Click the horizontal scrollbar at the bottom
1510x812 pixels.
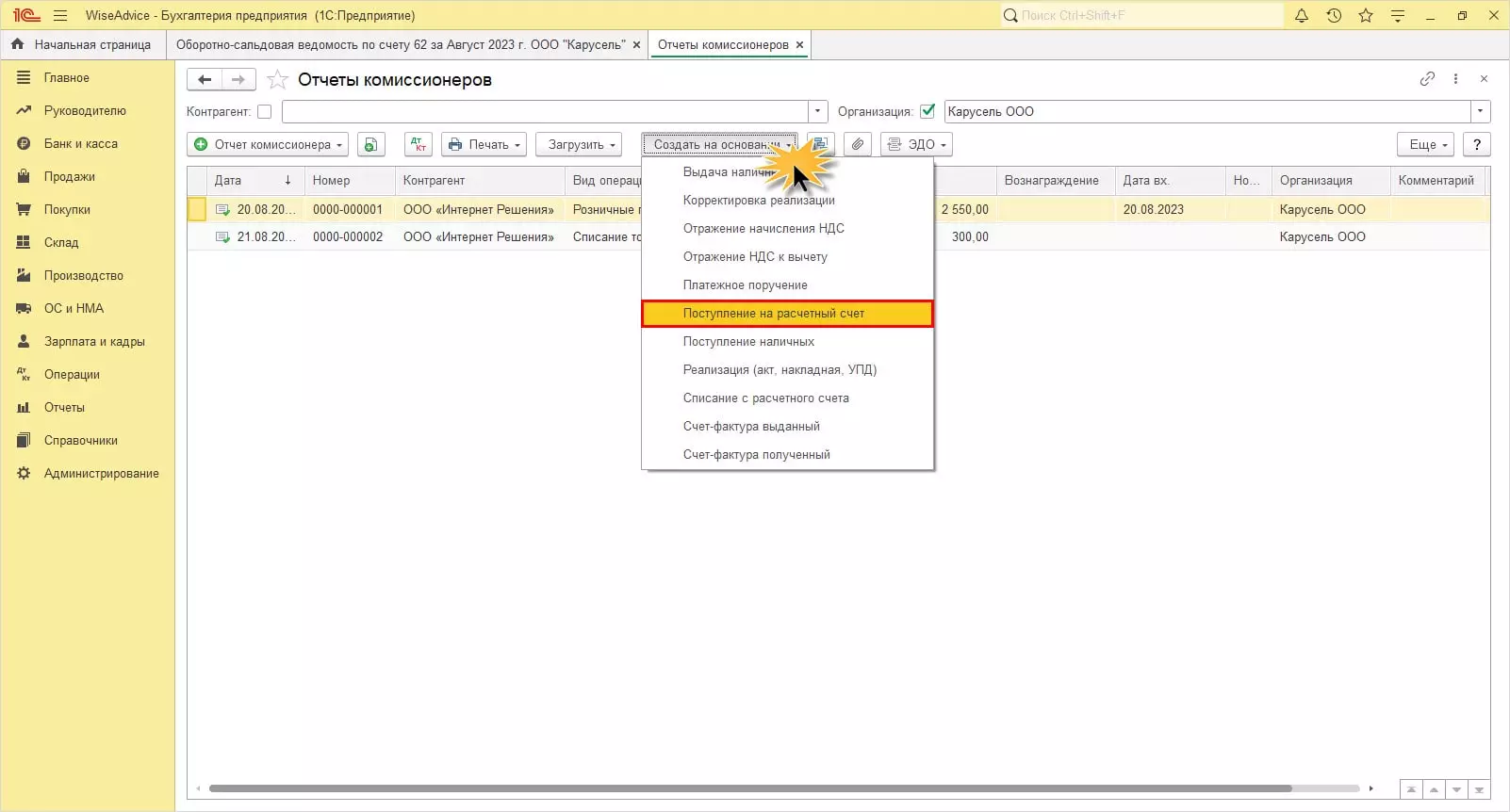coord(749,788)
